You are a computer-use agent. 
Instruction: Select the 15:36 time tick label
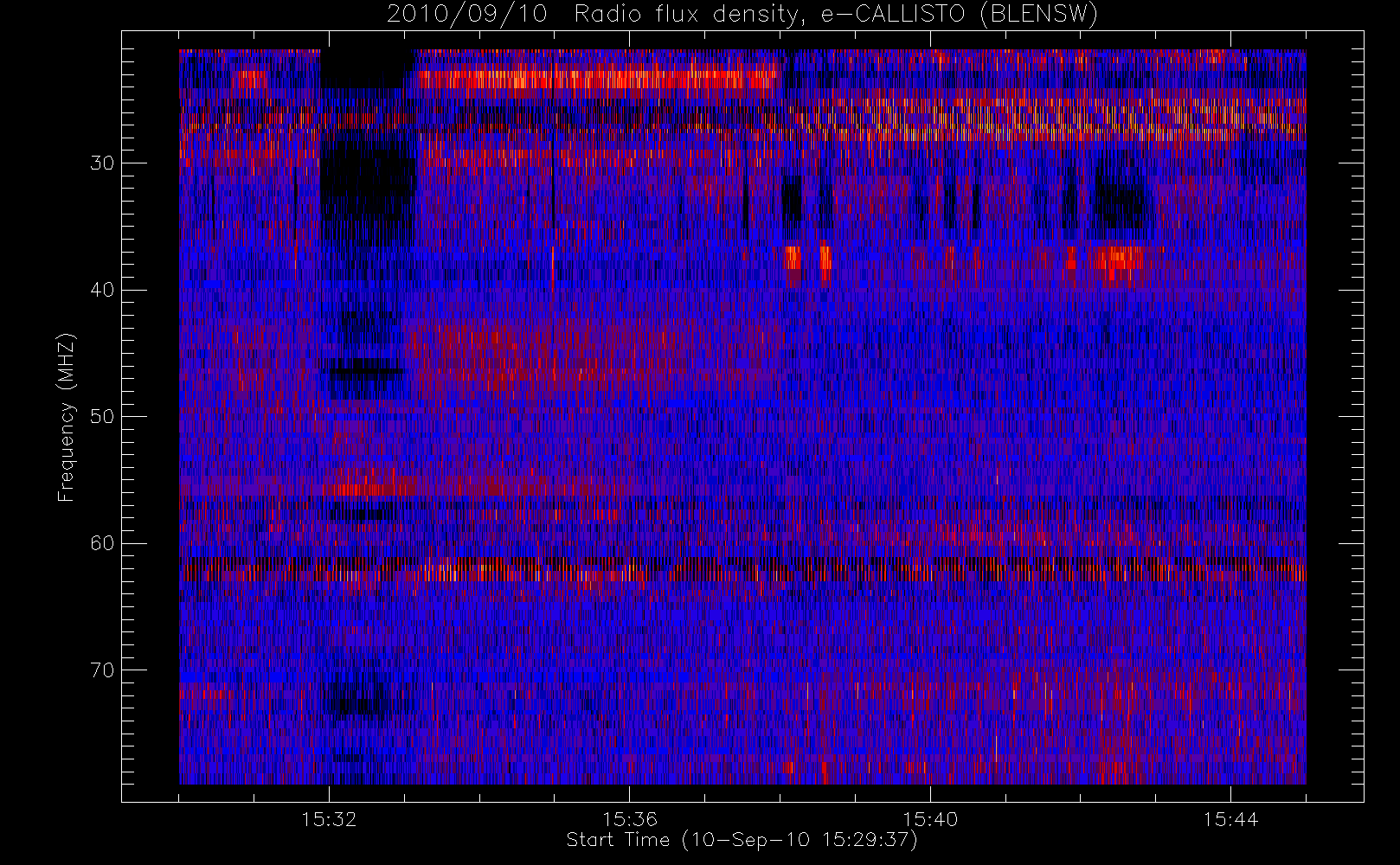(x=630, y=819)
